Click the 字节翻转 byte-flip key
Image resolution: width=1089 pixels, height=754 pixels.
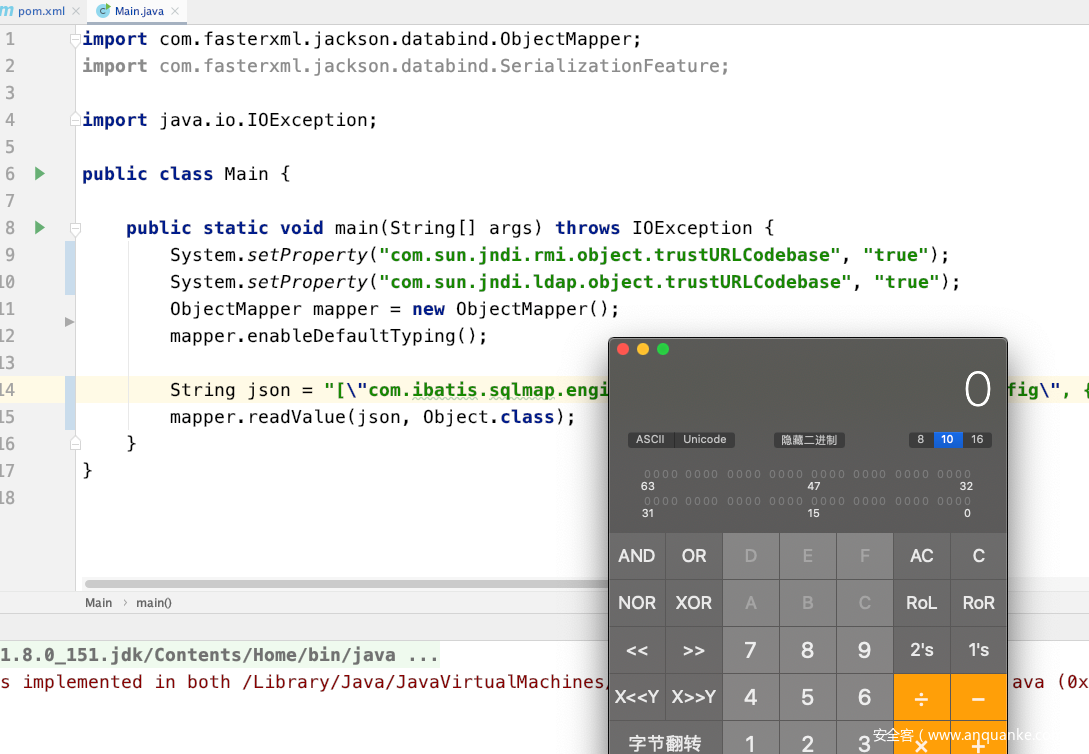tap(665, 738)
